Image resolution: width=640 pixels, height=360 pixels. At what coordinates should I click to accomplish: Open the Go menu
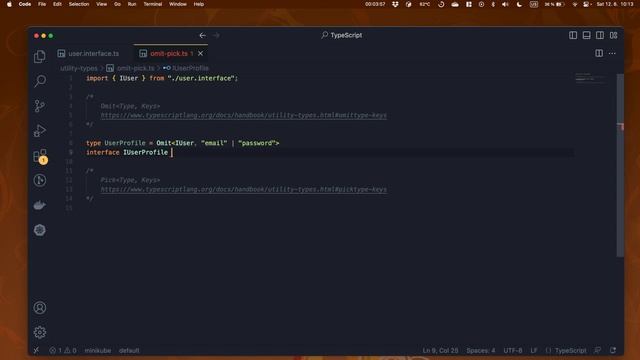(118, 4)
